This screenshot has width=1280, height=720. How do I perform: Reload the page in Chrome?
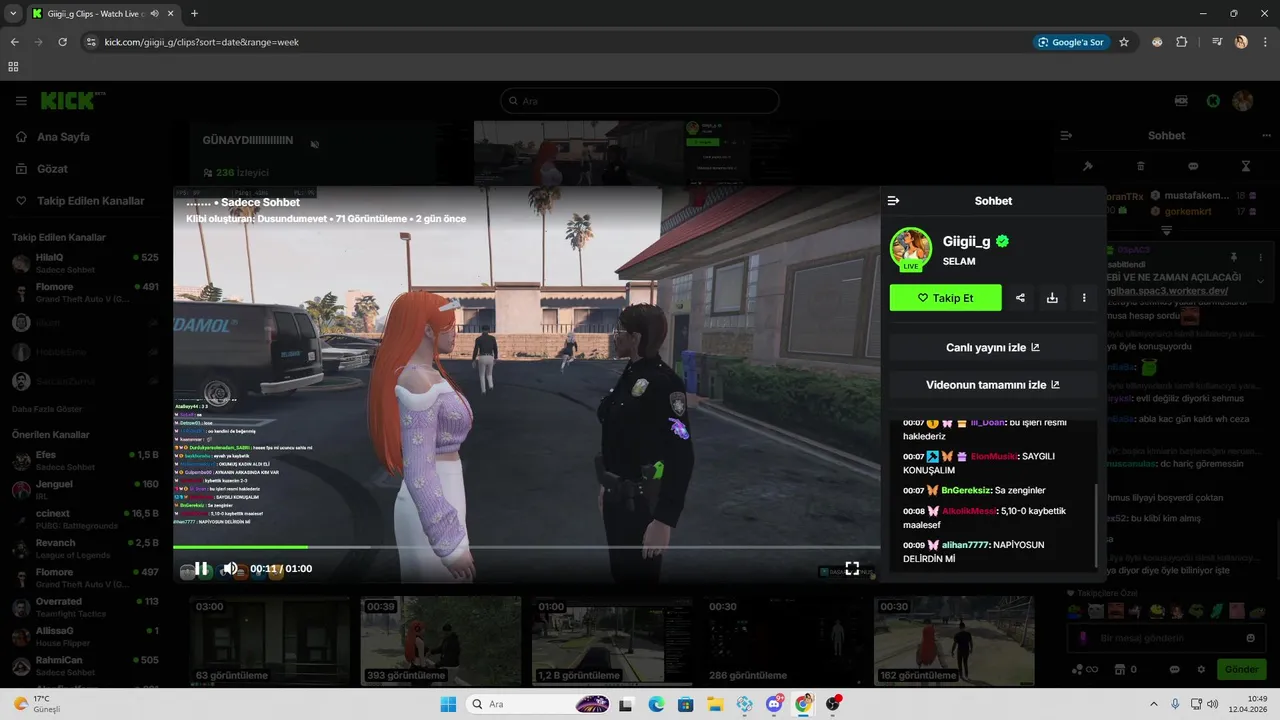click(62, 42)
